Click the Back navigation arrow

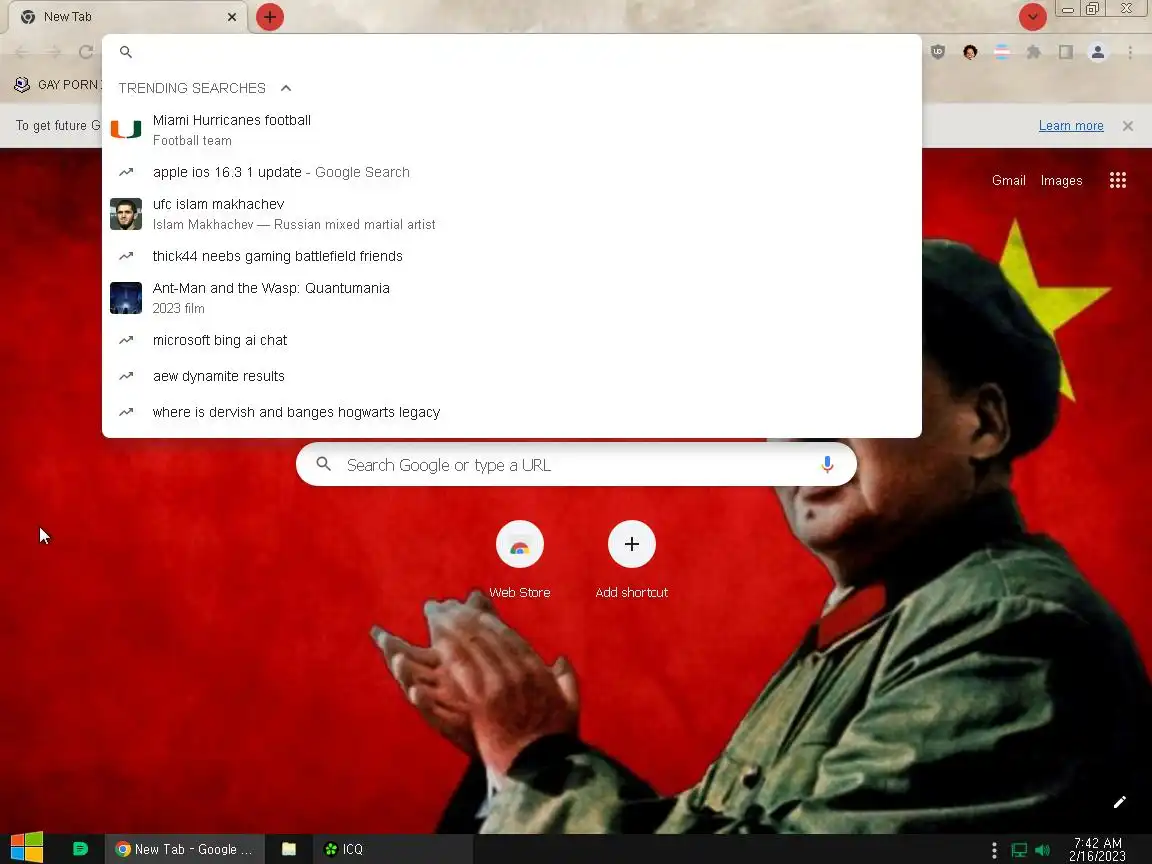(x=21, y=52)
